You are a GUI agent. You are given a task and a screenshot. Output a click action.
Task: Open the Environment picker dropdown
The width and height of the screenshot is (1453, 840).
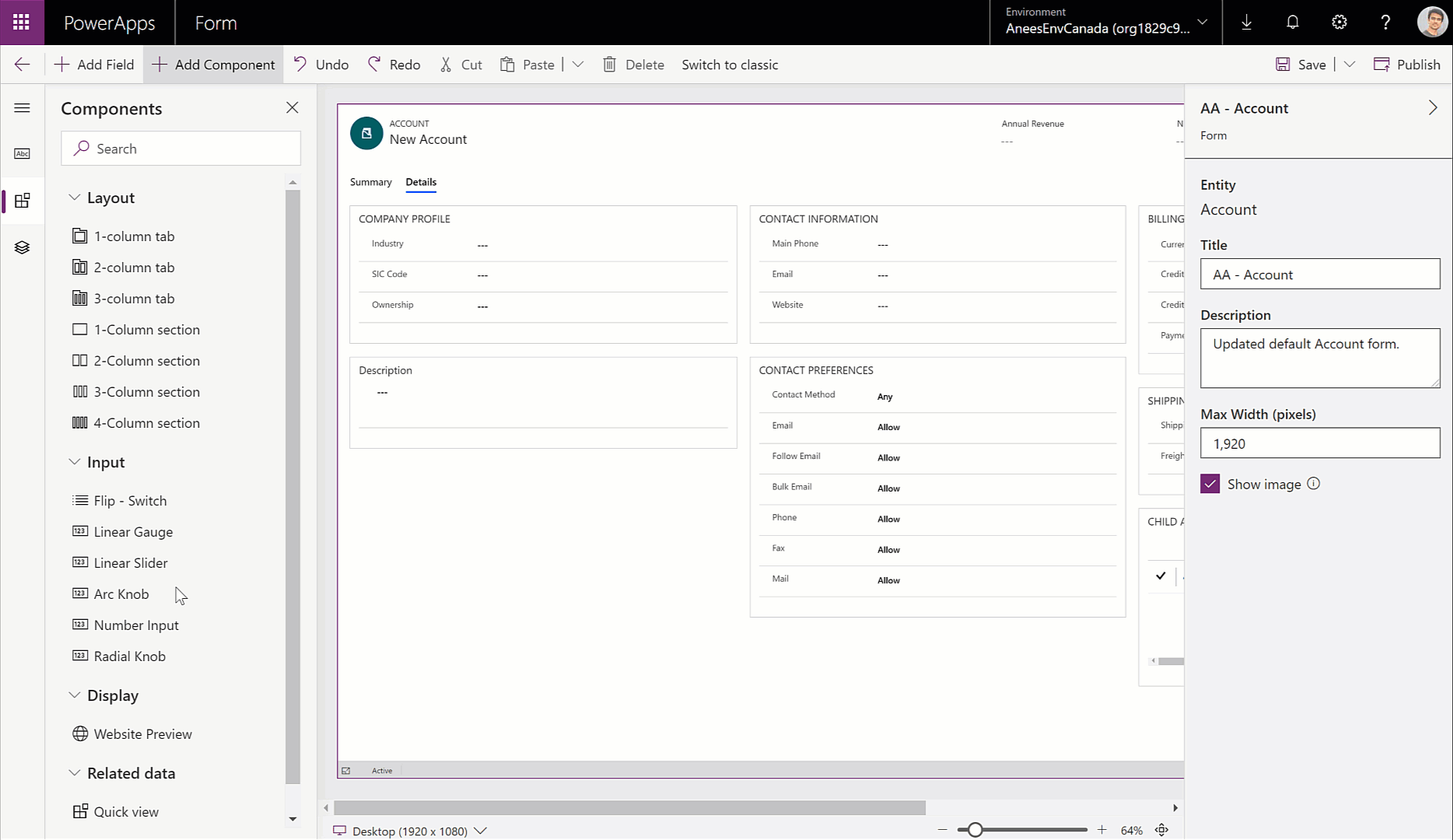[x=1201, y=22]
